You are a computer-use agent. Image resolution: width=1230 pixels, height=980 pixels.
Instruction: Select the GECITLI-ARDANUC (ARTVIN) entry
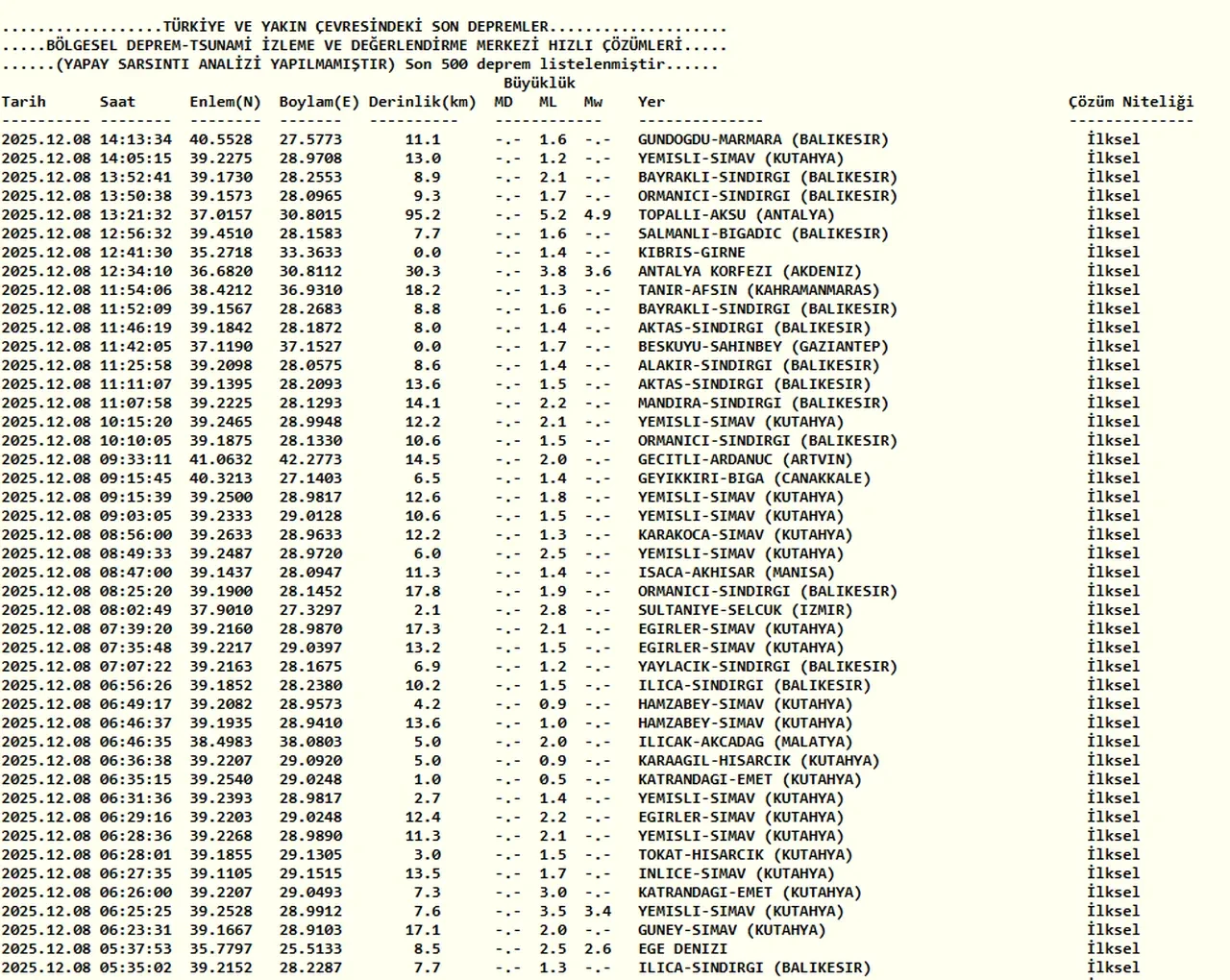(745, 460)
